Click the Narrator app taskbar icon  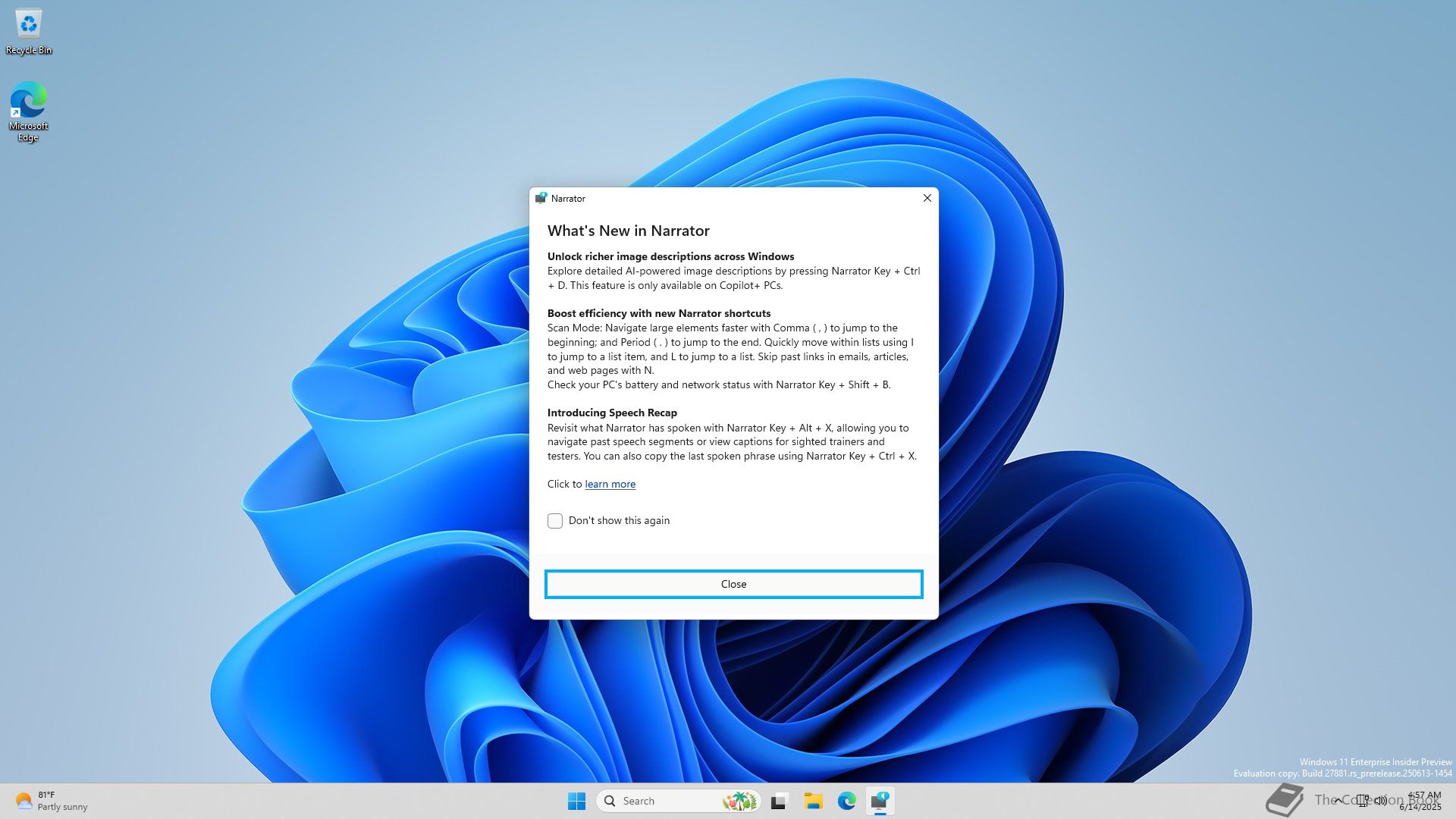(x=880, y=801)
